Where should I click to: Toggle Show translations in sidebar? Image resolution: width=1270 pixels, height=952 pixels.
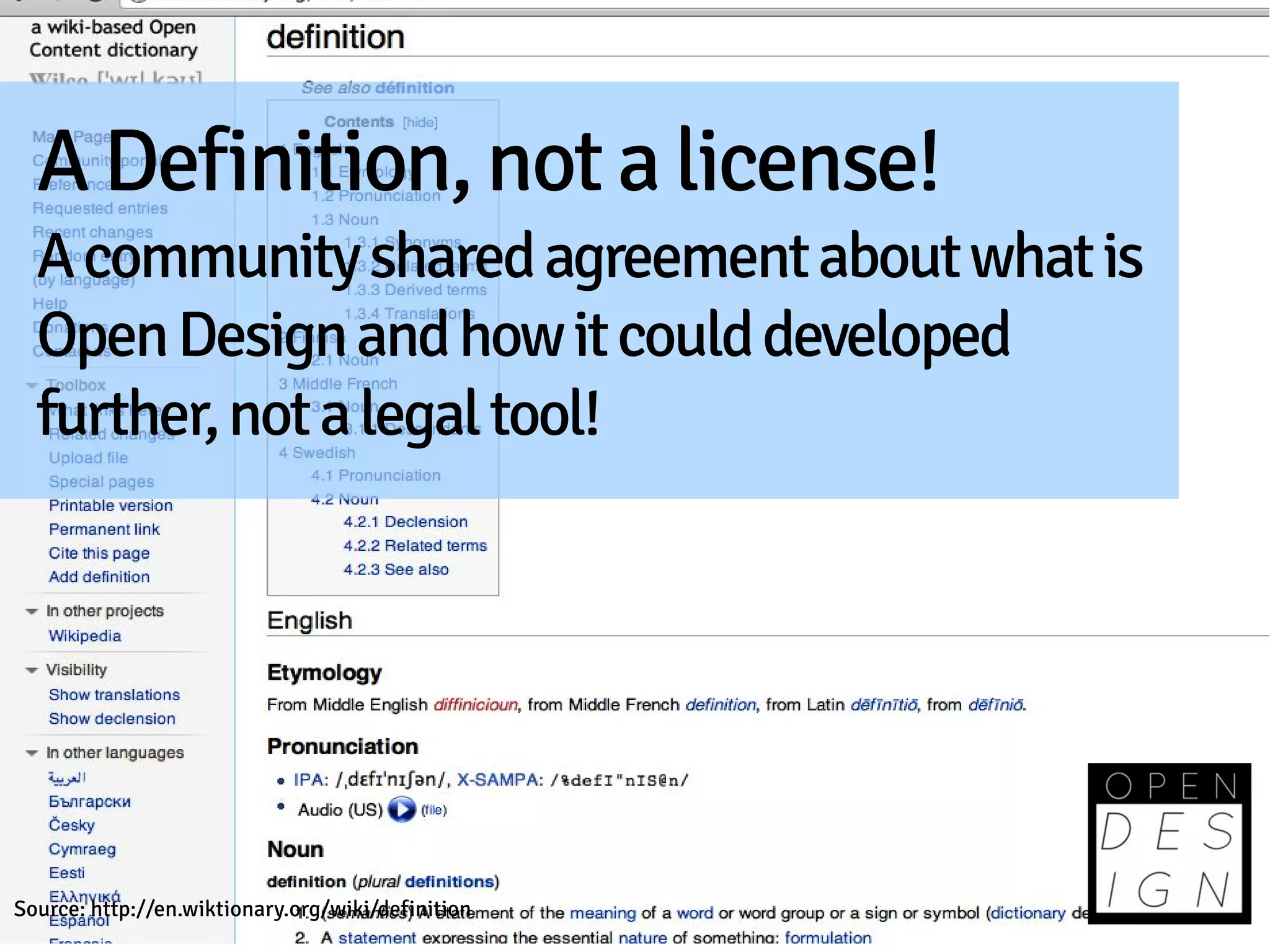[114, 695]
